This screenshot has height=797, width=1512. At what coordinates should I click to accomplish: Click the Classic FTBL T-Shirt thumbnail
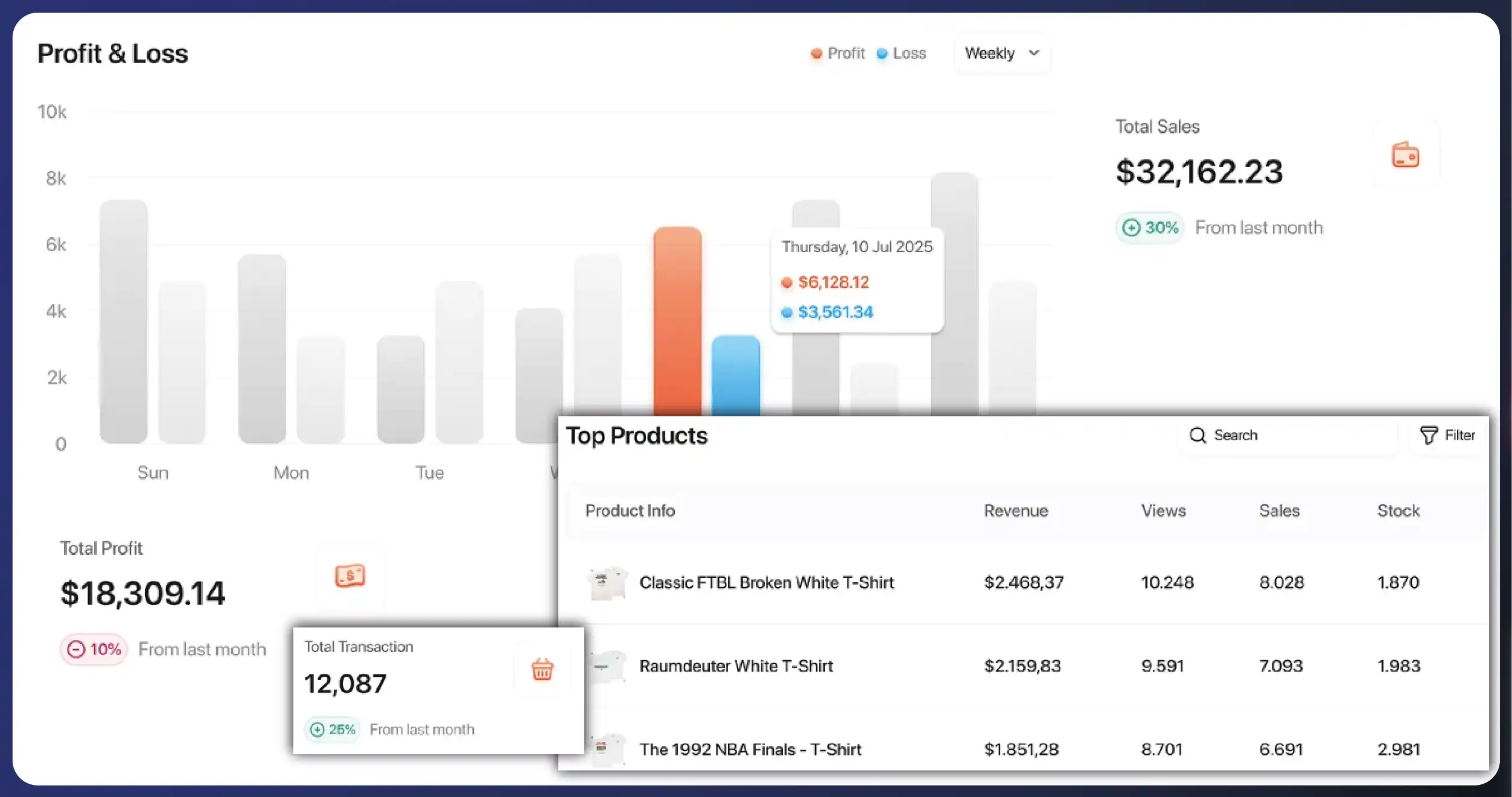click(x=607, y=583)
